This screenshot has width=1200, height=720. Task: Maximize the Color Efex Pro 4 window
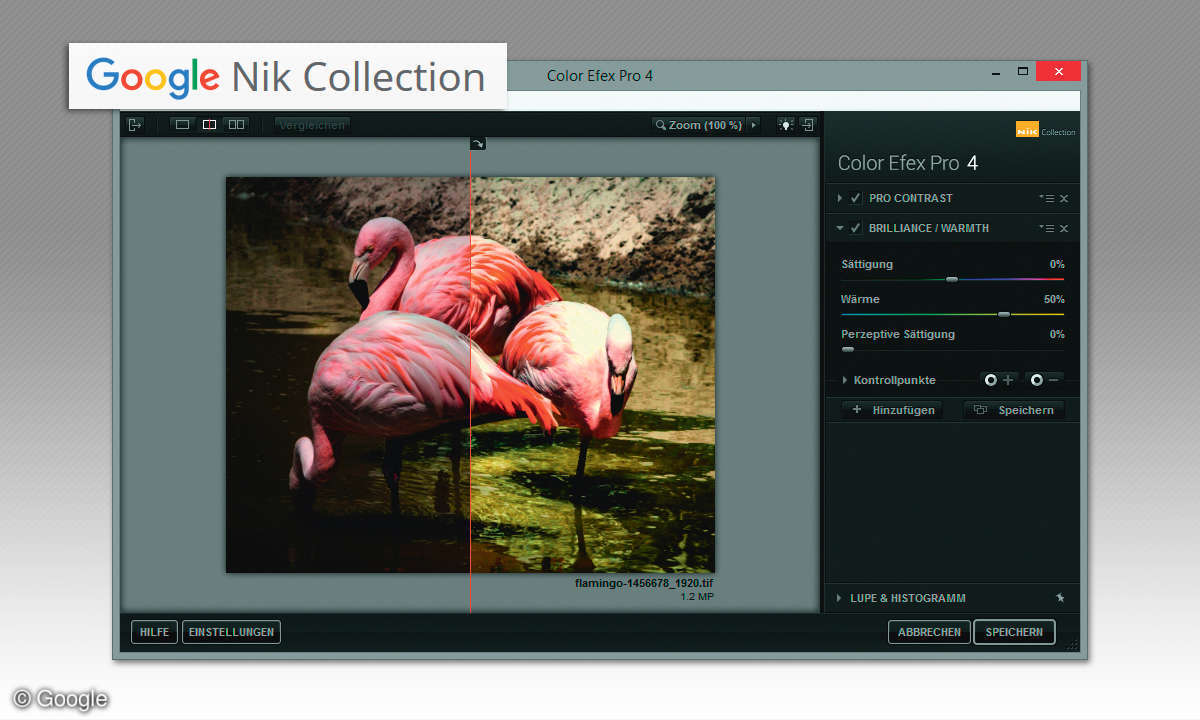(1023, 72)
